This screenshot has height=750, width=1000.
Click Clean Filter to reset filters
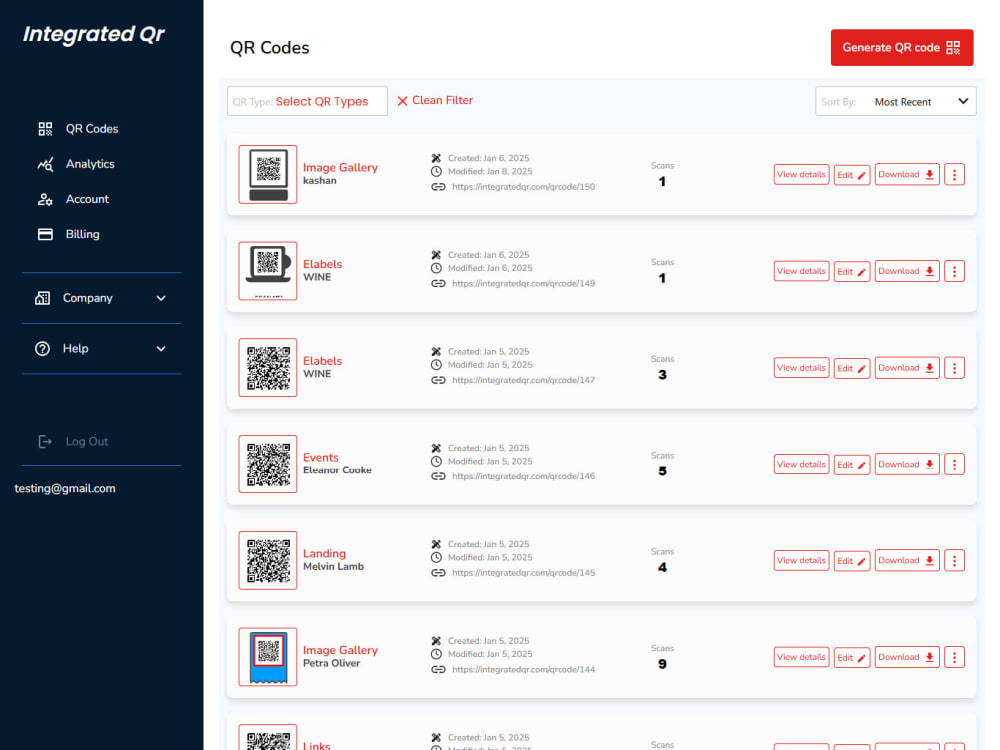click(x=435, y=100)
